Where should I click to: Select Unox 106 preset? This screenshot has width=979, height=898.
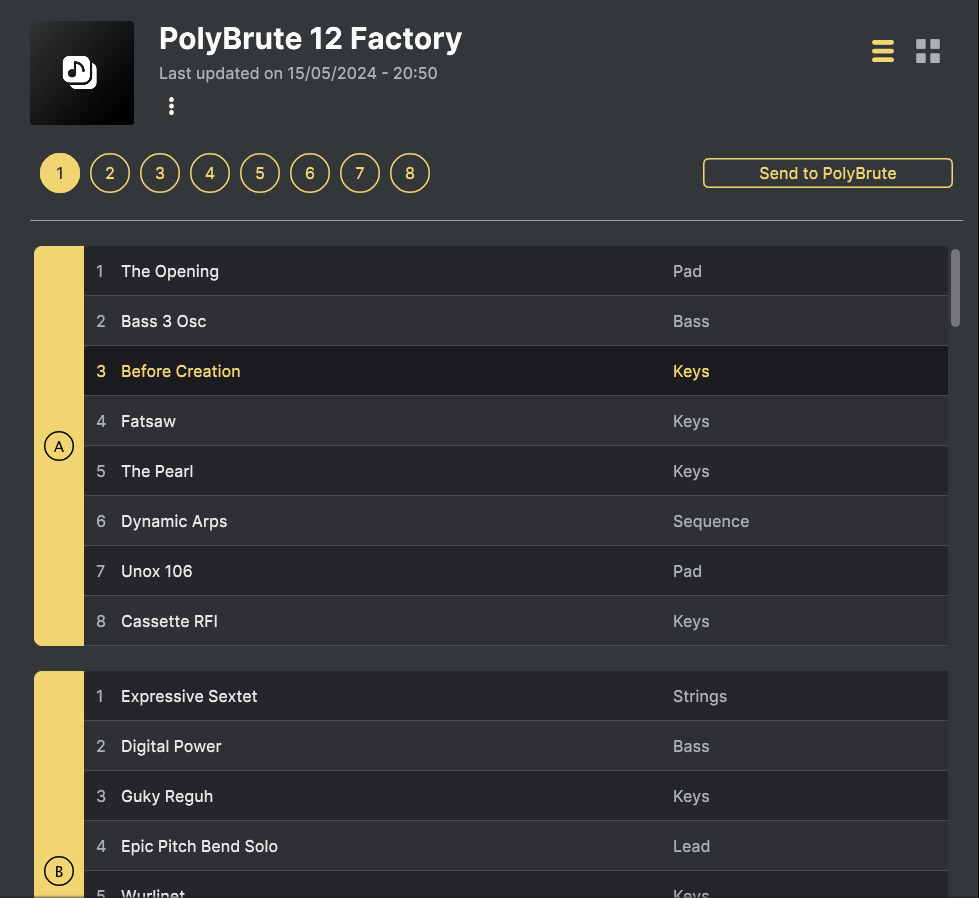[x=516, y=571]
